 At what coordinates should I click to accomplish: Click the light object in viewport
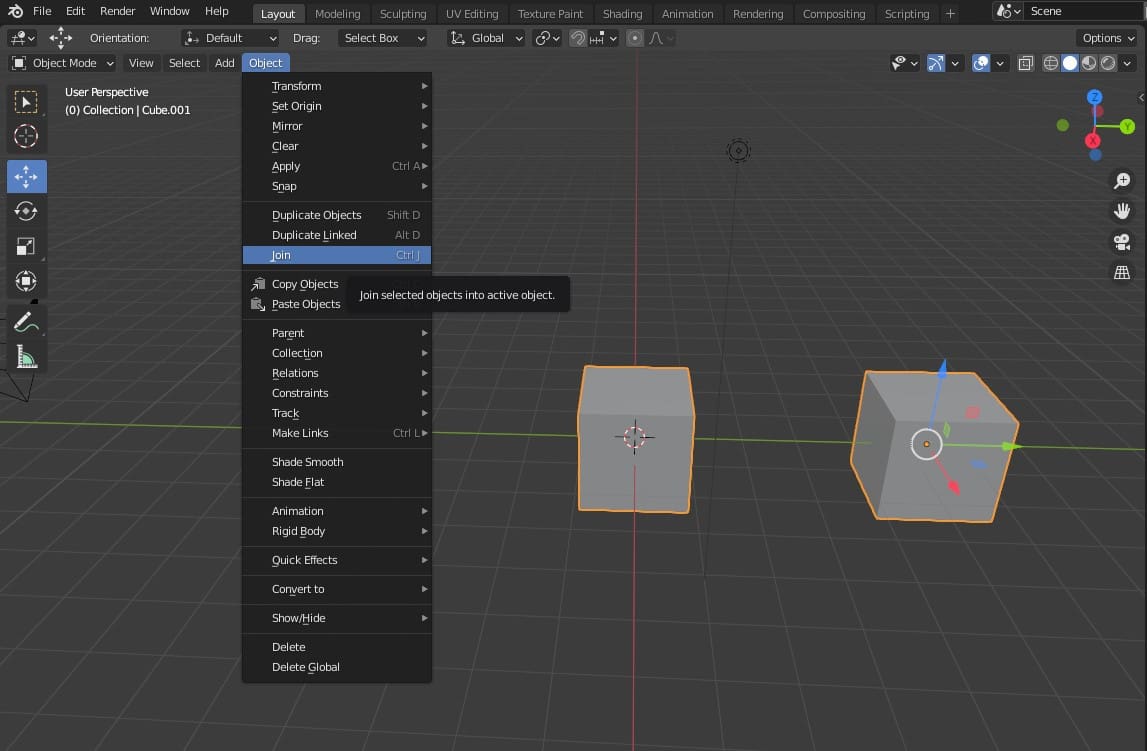pyautogui.click(x=738, y=151)
